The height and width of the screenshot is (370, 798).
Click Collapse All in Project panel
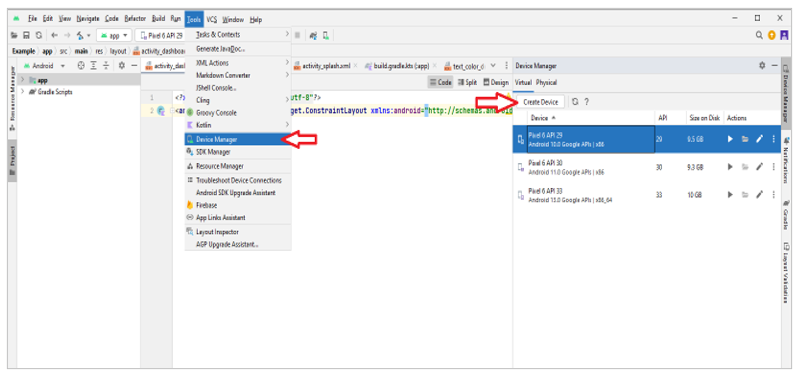click(106, 66)
